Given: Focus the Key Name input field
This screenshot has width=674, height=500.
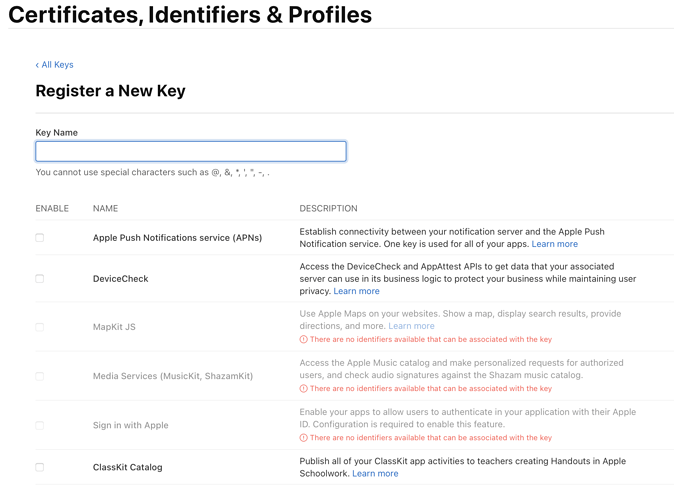Looking at the screenshot, I should [191, 151].
